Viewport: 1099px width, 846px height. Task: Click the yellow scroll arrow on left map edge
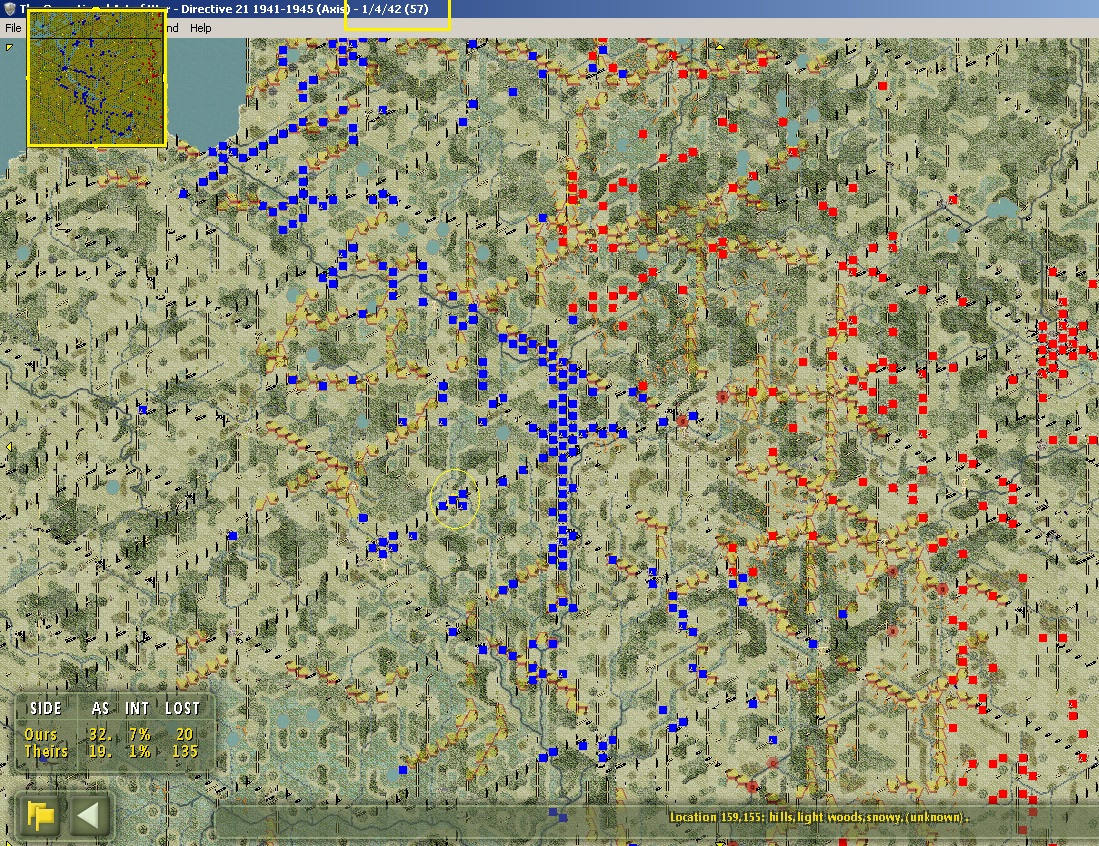coord(8,446)
